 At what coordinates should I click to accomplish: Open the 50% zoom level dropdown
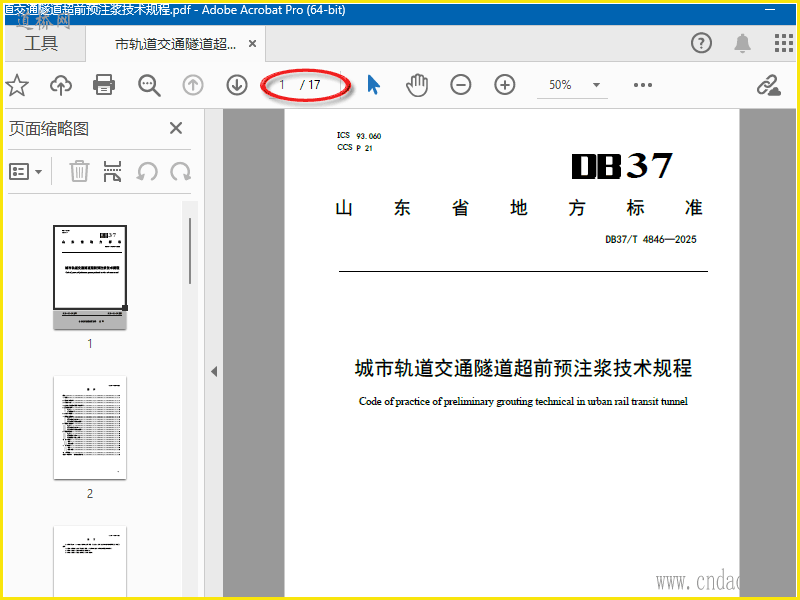(572, 85)
